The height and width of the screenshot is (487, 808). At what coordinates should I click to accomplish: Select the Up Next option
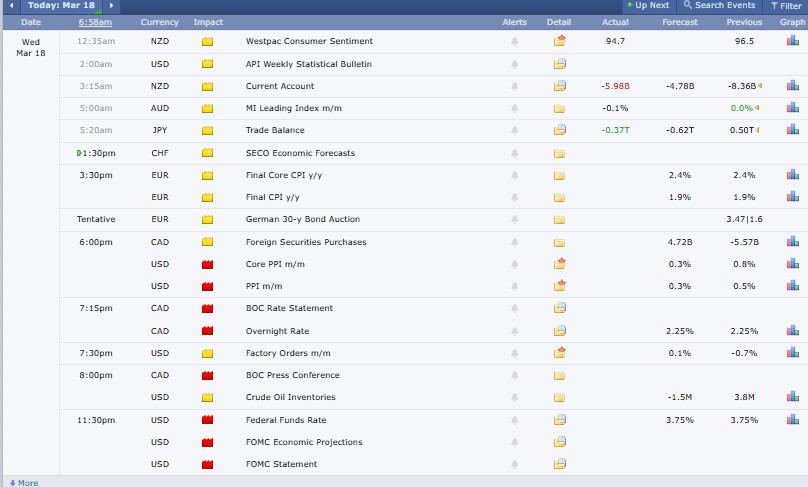tap(647, 6)
